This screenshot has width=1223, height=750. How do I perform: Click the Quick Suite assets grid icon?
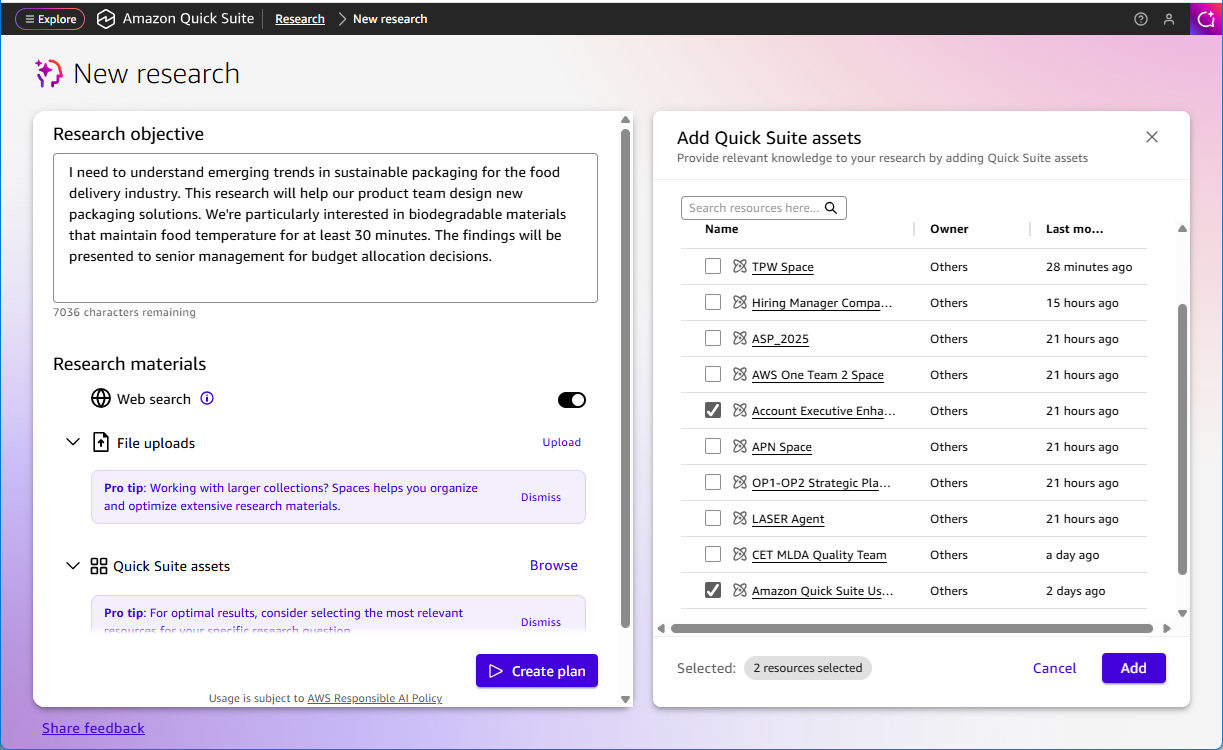tap(99, 566)
